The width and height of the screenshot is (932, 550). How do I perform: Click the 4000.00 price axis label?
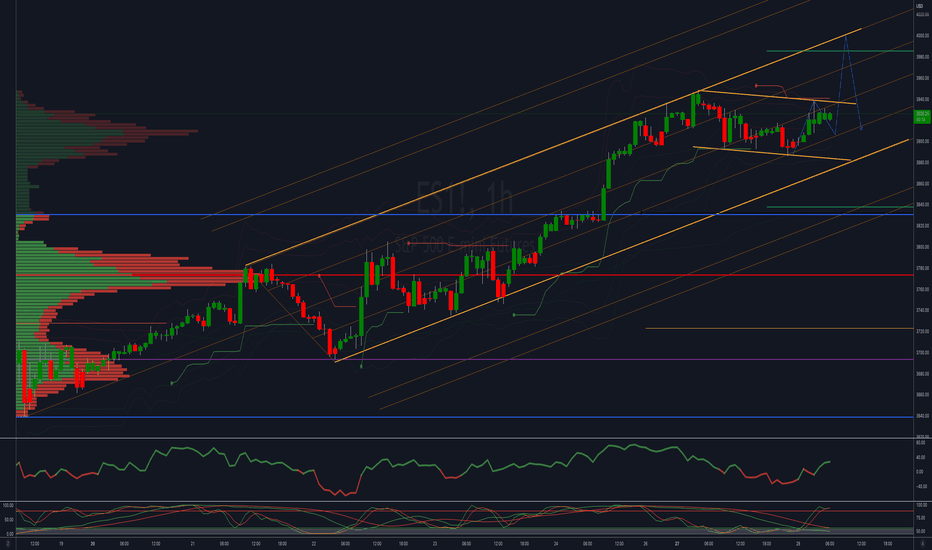pyautogui.click(x=922, y=36)
